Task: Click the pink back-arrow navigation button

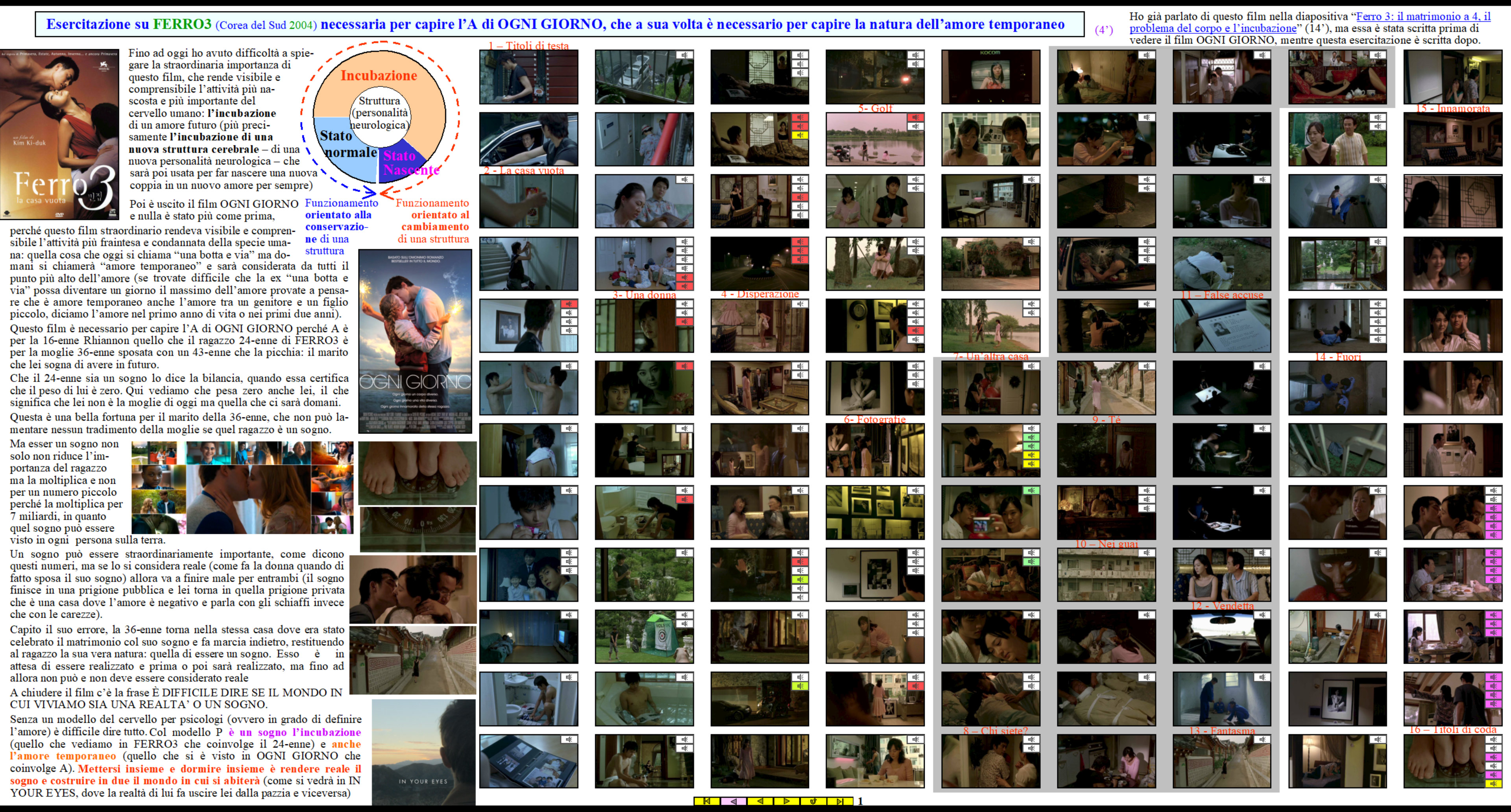Action: tap(733, 801)
